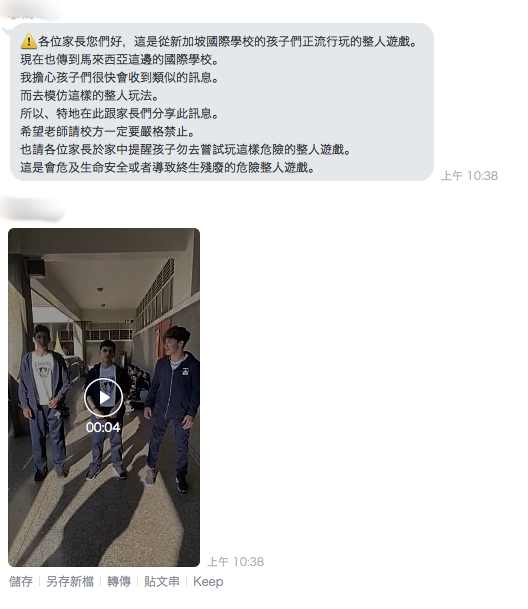The width and height of the screenshot is (528, 609).
Task: Click the blurred sender name above the video
Action: click(x=33, y=209)
